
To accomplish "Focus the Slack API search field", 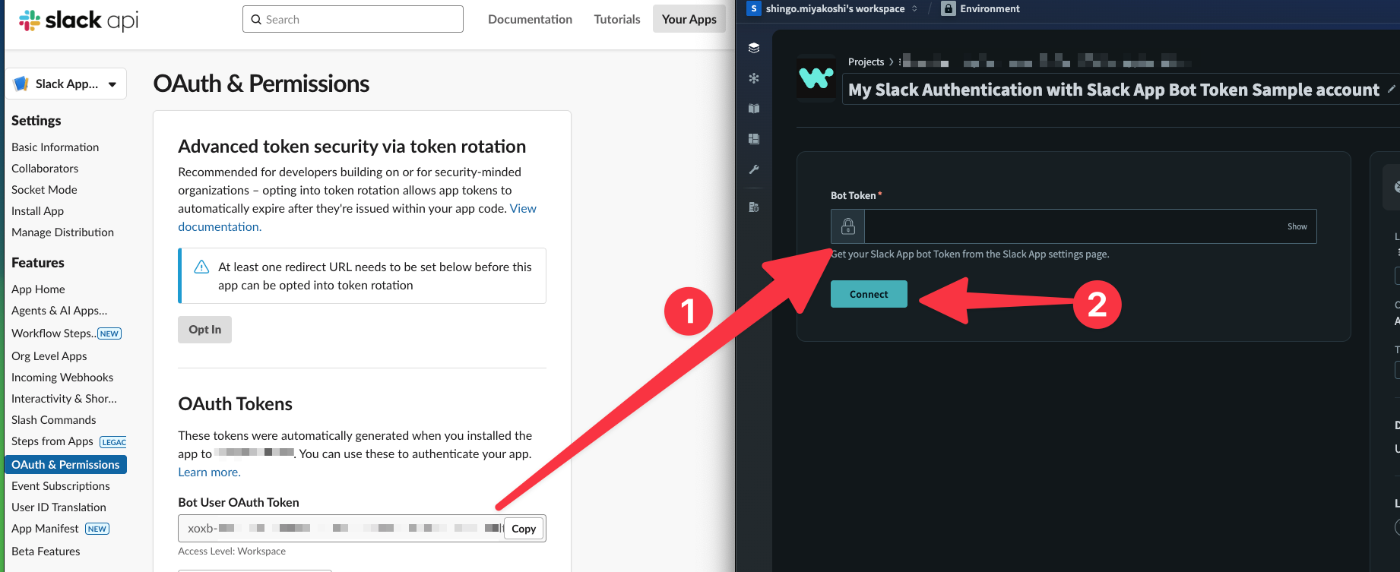I will (353, 19).
